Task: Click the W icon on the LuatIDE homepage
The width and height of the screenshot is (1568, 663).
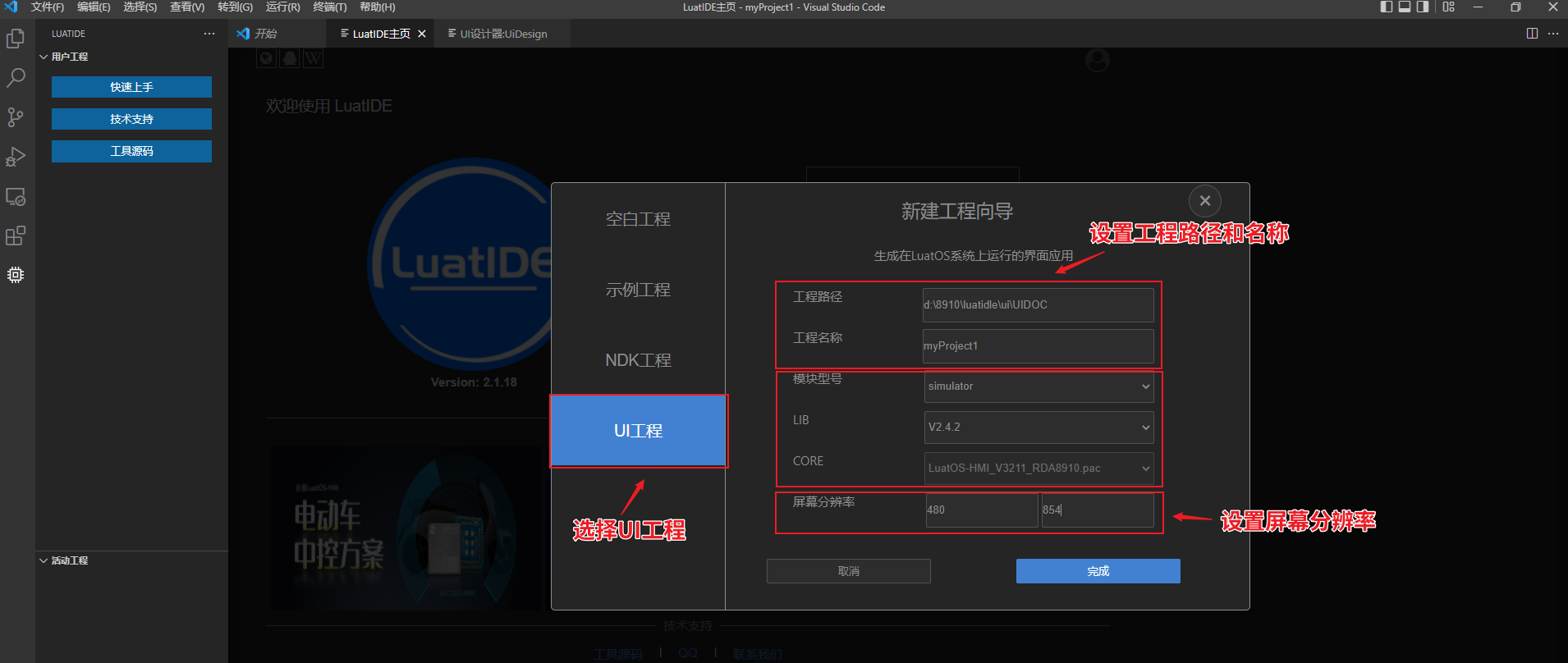Action: pos(313,58)
